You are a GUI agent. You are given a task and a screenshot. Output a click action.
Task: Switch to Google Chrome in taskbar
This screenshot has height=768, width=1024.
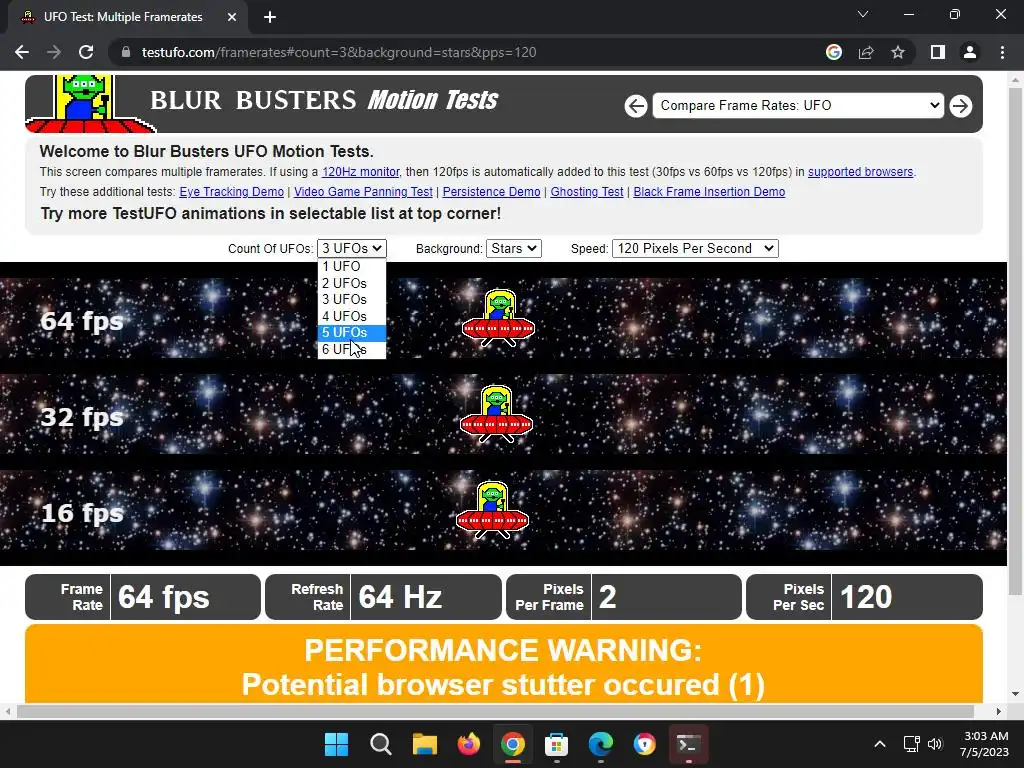click(x=513, y=744)
